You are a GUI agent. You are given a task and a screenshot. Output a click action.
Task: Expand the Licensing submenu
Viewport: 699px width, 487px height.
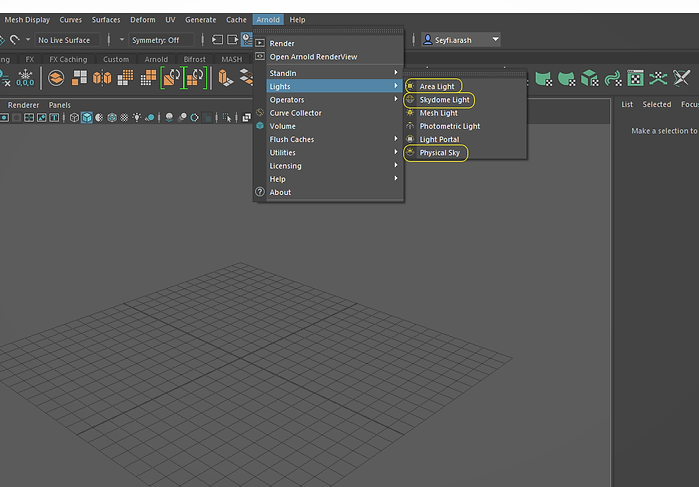(x=328, y=166)
